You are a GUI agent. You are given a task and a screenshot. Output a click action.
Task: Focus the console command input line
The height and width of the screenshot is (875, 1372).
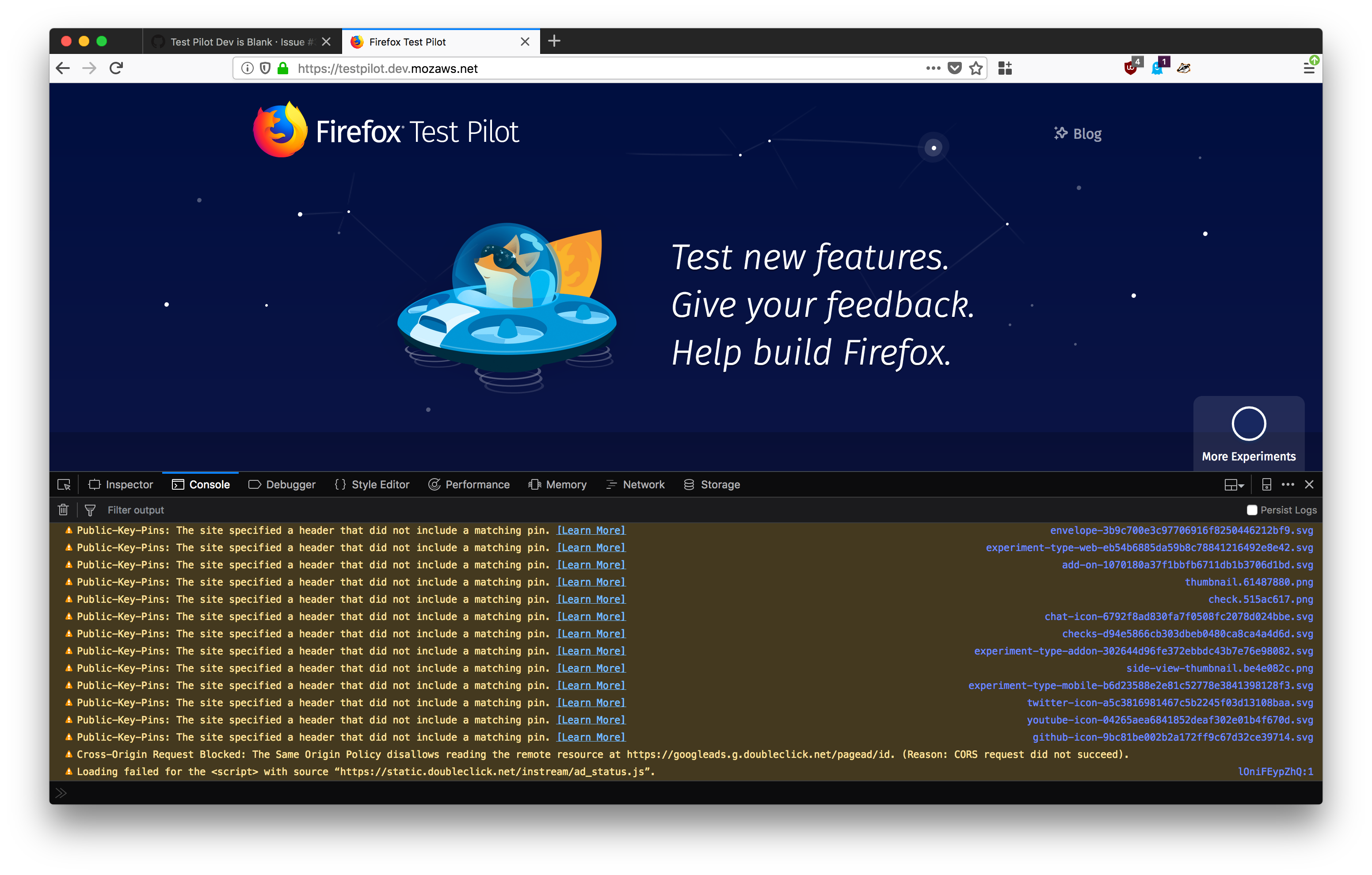686,792
